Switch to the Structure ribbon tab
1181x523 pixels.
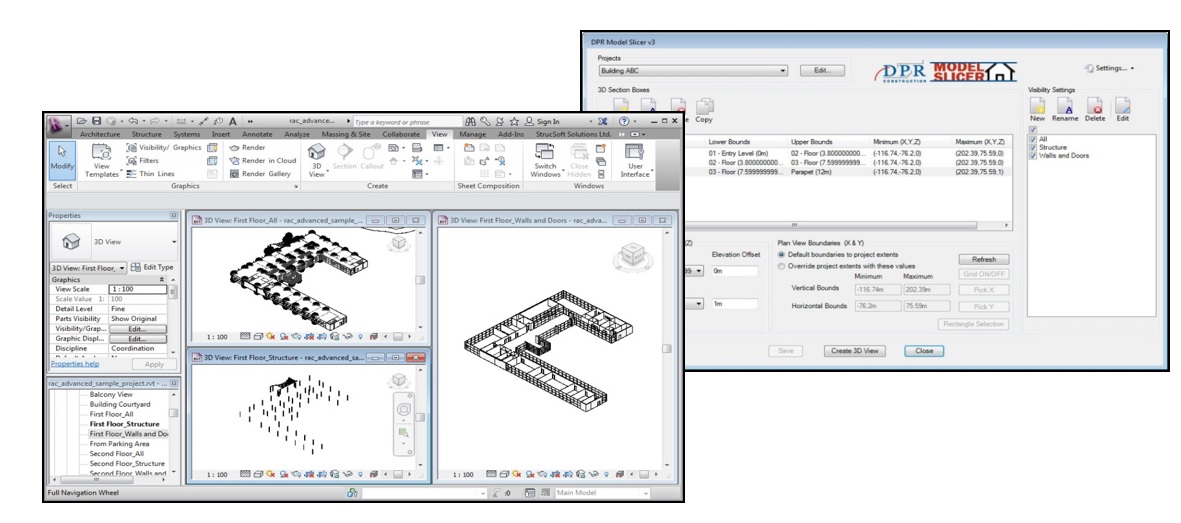tap(147, 134)
